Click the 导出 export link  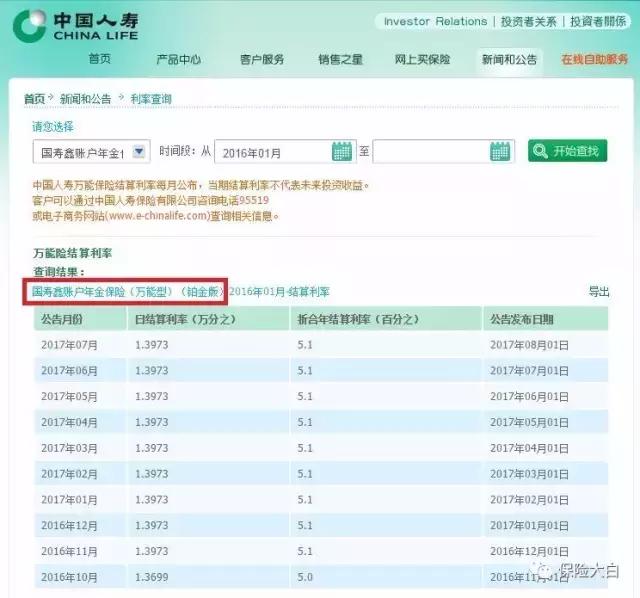tap(599, 292)
